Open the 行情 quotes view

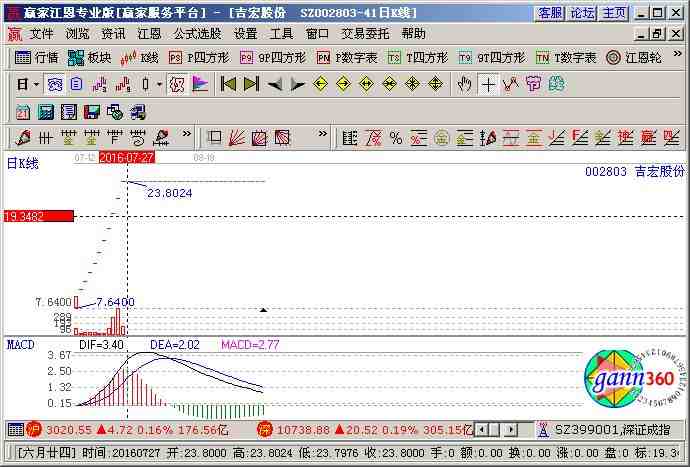click(36, 58)
